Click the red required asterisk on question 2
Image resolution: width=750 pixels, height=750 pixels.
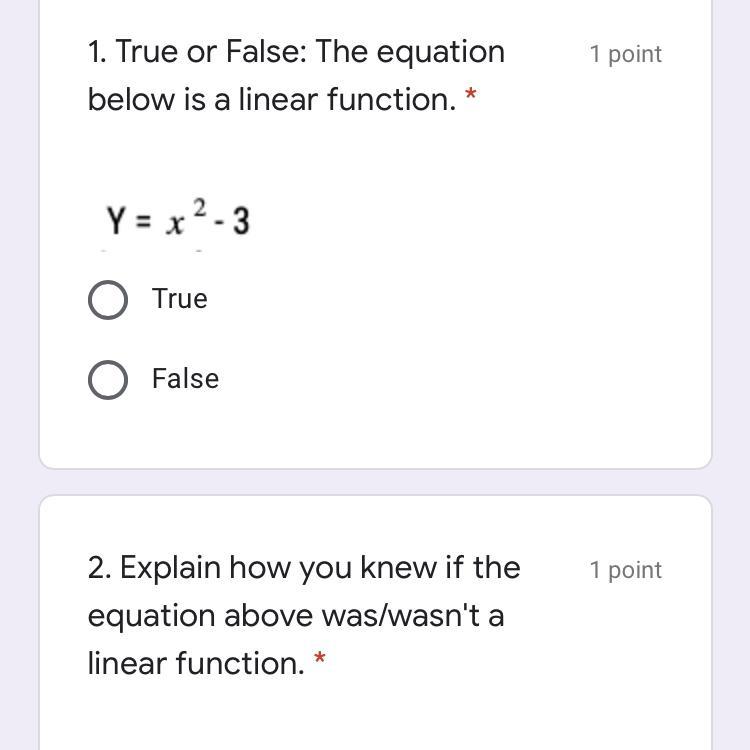point(319,659)
